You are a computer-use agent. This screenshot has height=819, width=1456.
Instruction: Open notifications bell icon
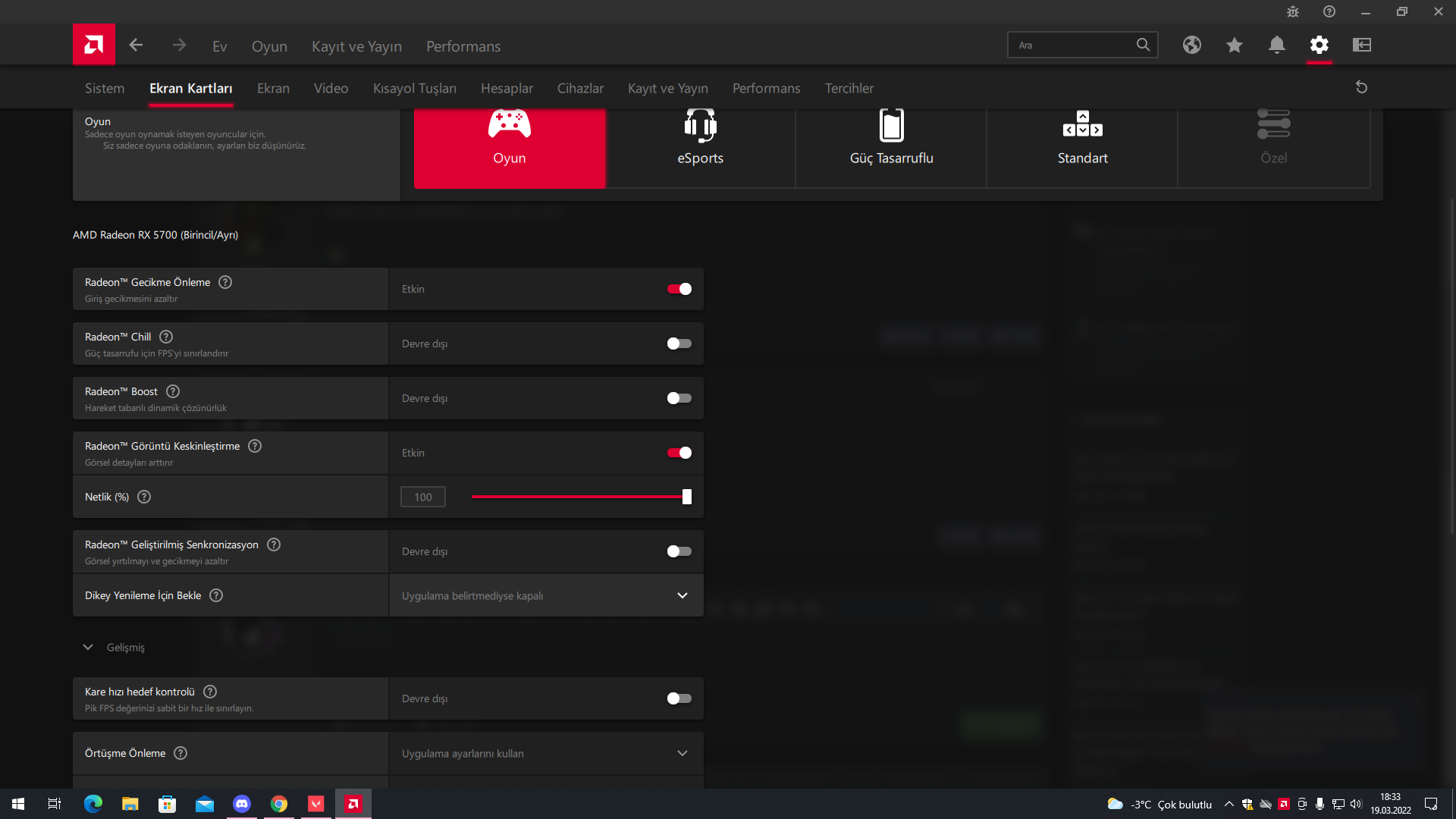1276,45
